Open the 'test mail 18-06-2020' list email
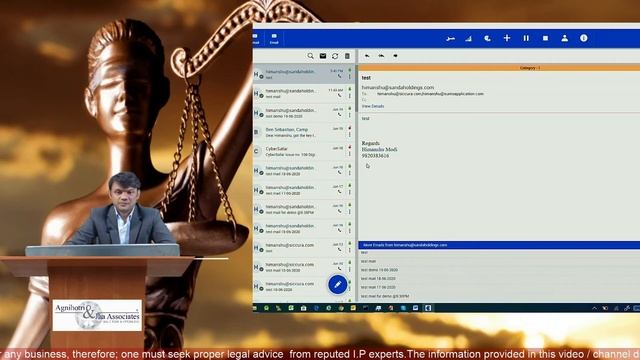This screenshot has height=360, width=640. (304, 171)
